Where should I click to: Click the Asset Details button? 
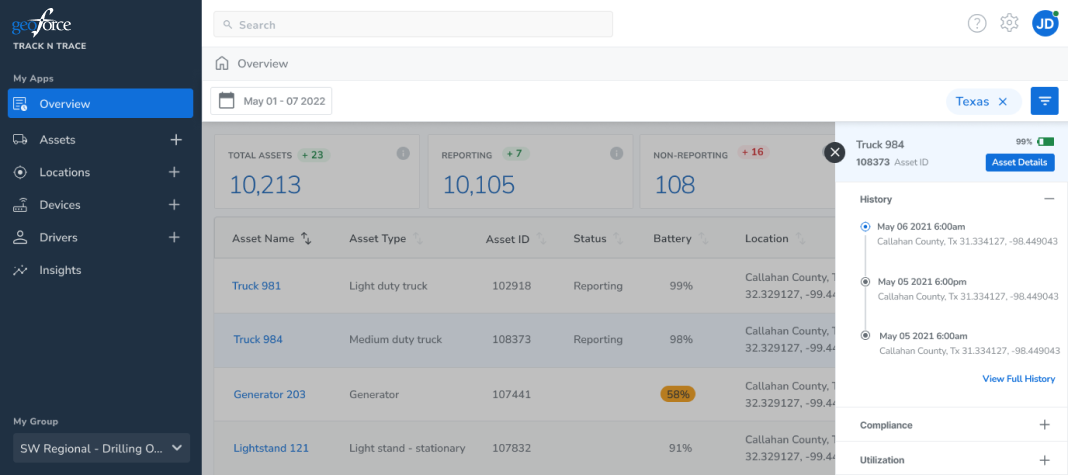(x=1020, y=163)
